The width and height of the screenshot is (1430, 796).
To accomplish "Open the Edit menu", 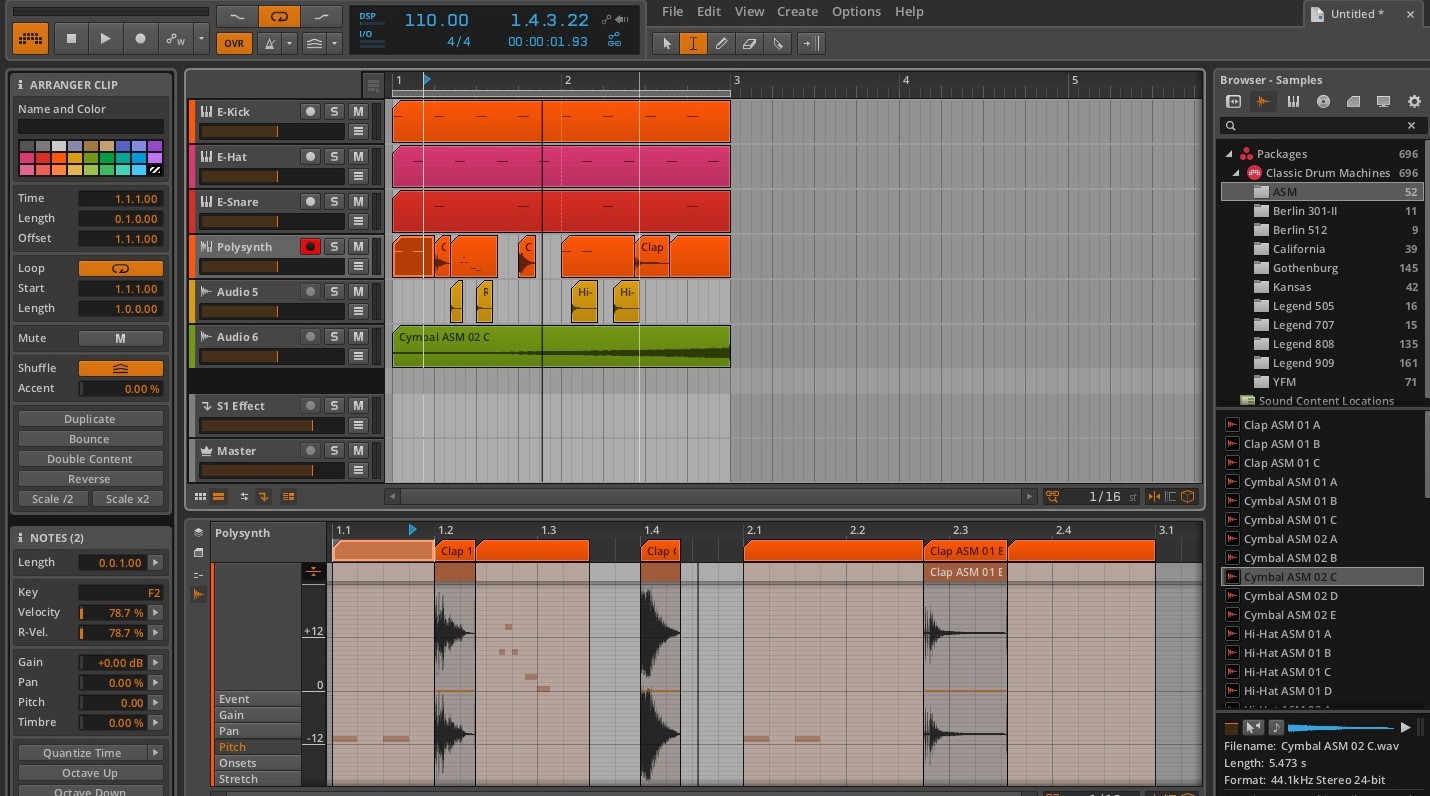I will pos(708,11).
